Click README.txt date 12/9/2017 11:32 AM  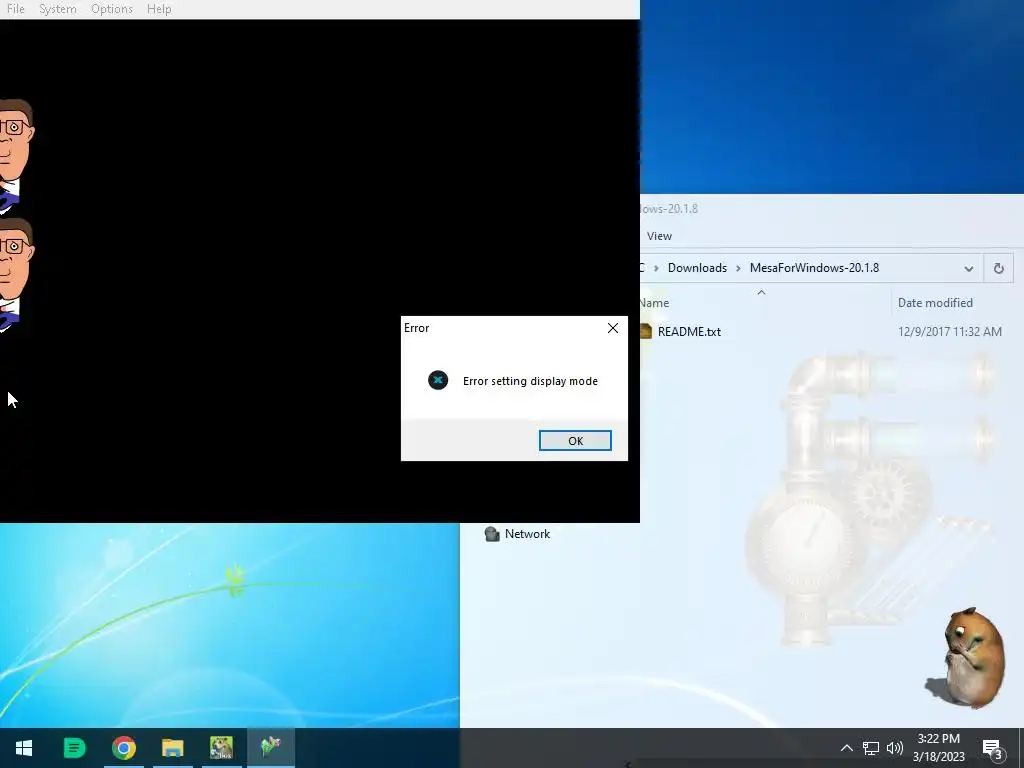click(x=950, y=332)
